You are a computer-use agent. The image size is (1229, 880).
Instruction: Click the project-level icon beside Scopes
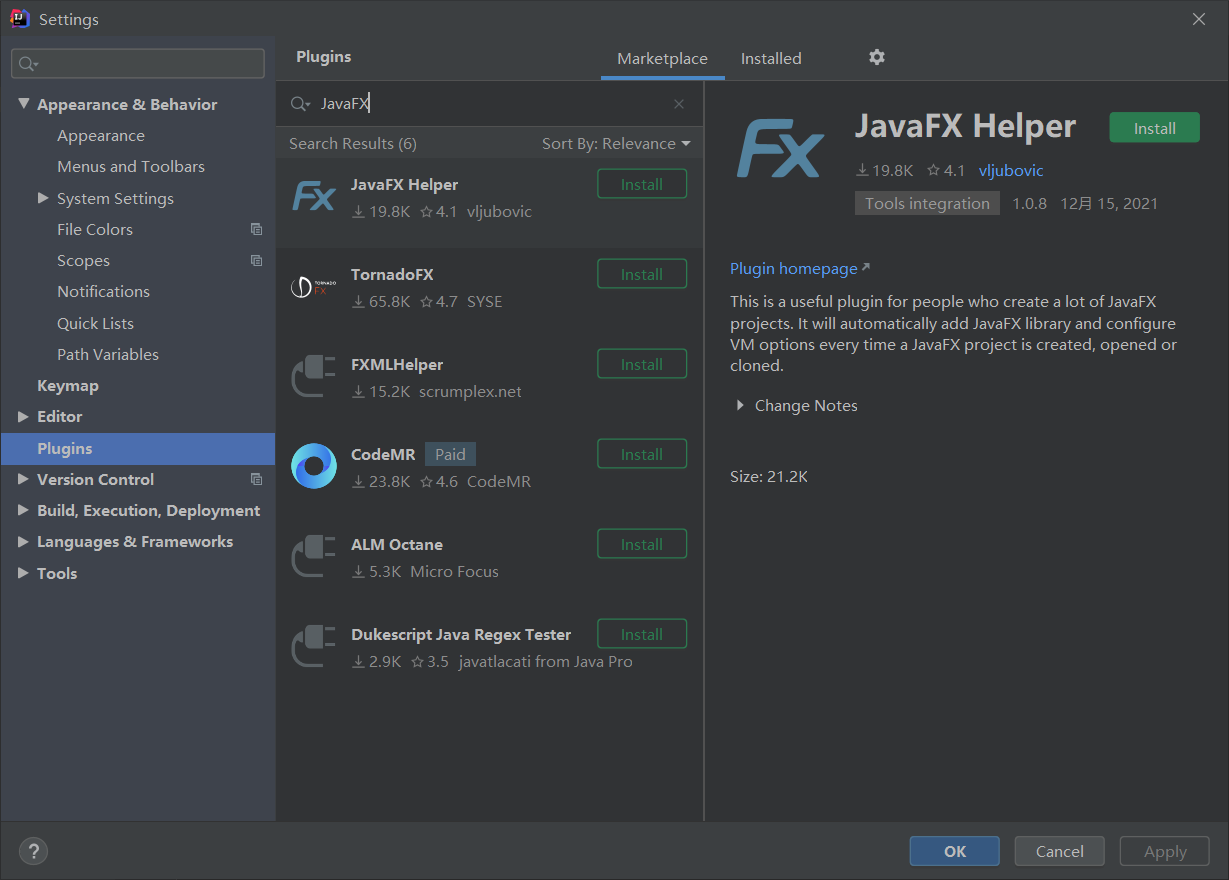pos(256,260)
